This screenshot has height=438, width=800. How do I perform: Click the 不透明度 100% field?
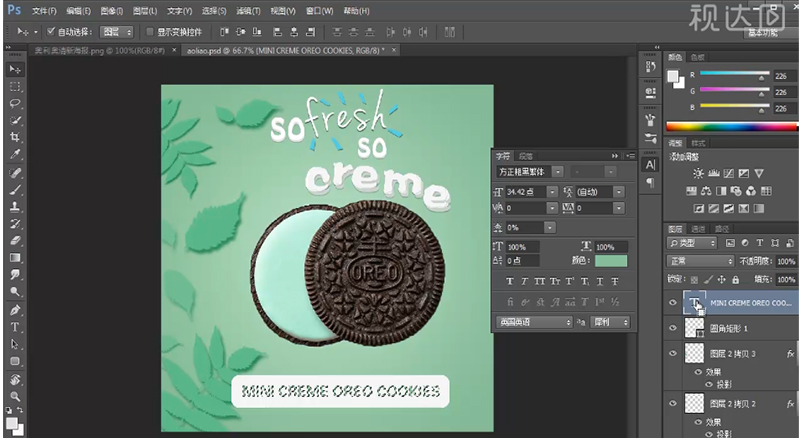(786, 261)
